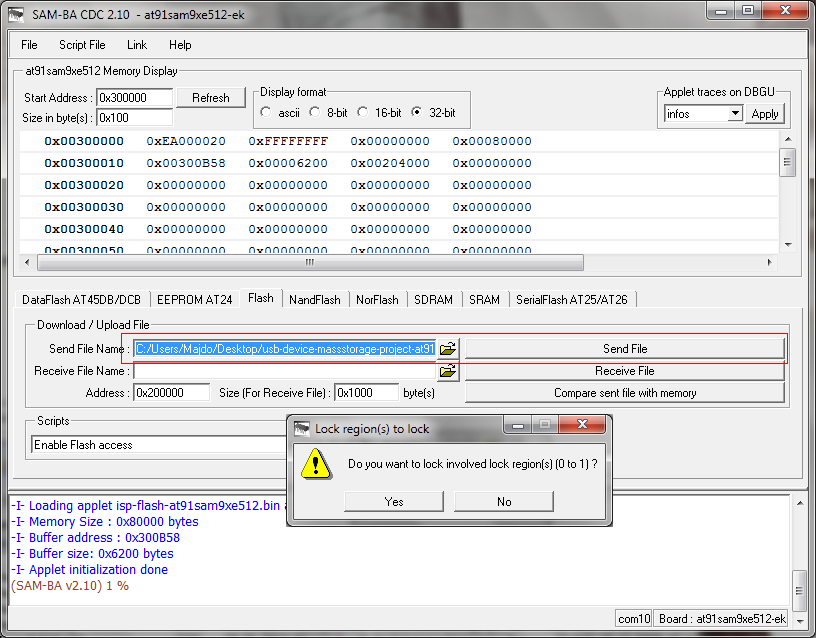Click memory value 0x00006200
The height and width of the screenshot is (638, 816).
point(288,163)
